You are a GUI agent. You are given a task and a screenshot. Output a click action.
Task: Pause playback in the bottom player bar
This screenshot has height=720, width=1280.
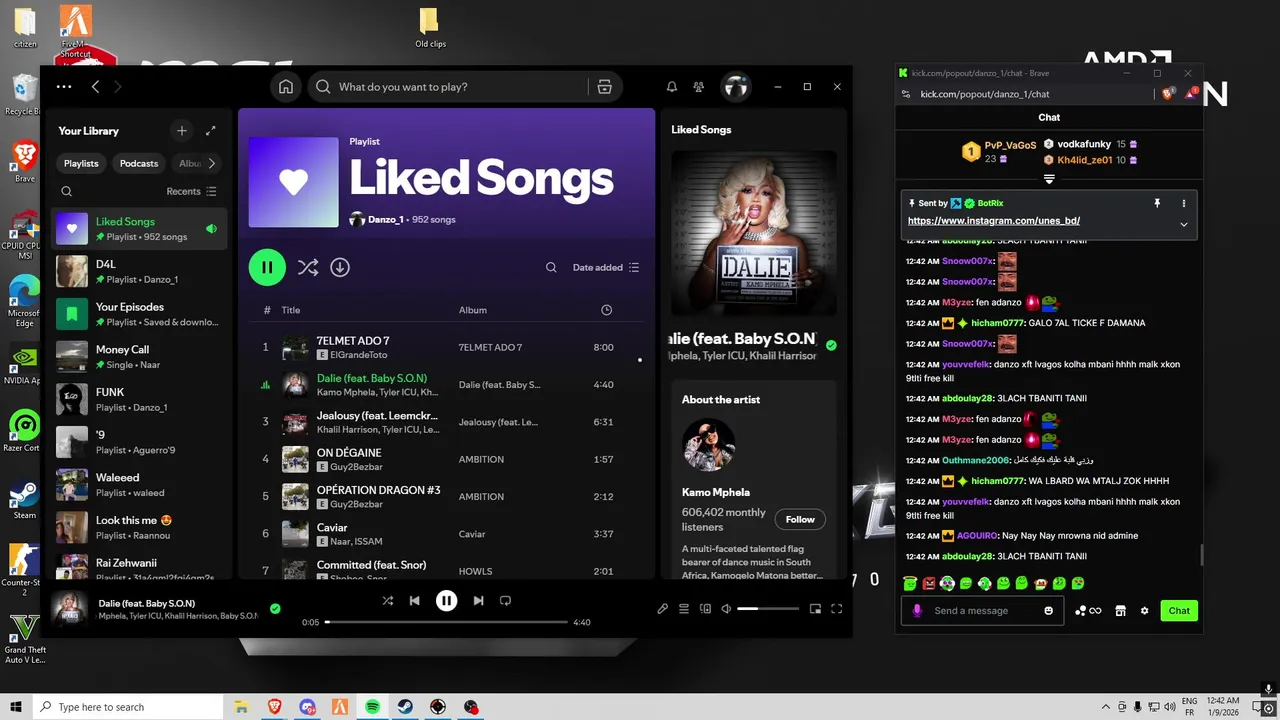(x=446, y=600)
